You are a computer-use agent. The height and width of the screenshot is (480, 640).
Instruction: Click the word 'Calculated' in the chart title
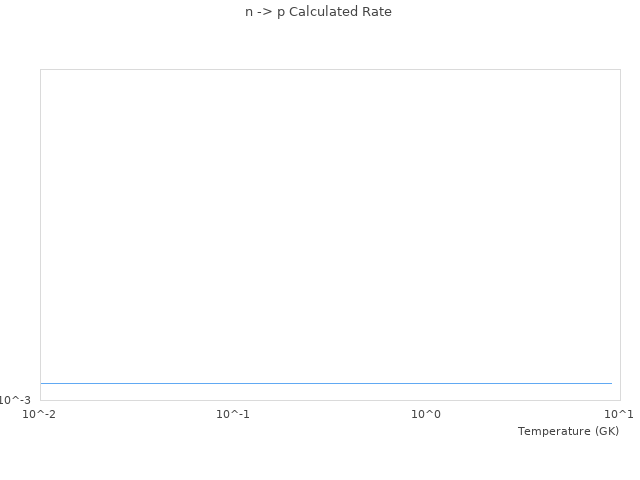[322, 12]
